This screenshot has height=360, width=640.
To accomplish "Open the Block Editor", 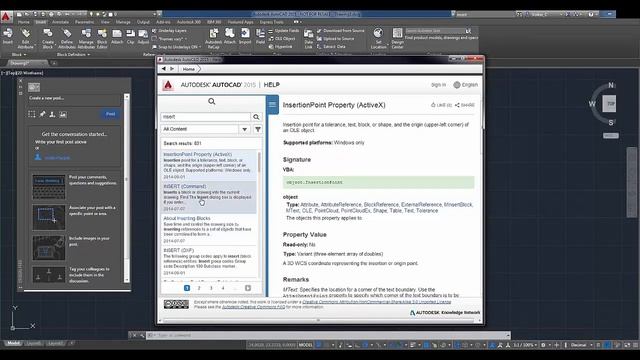I will 102,38.
